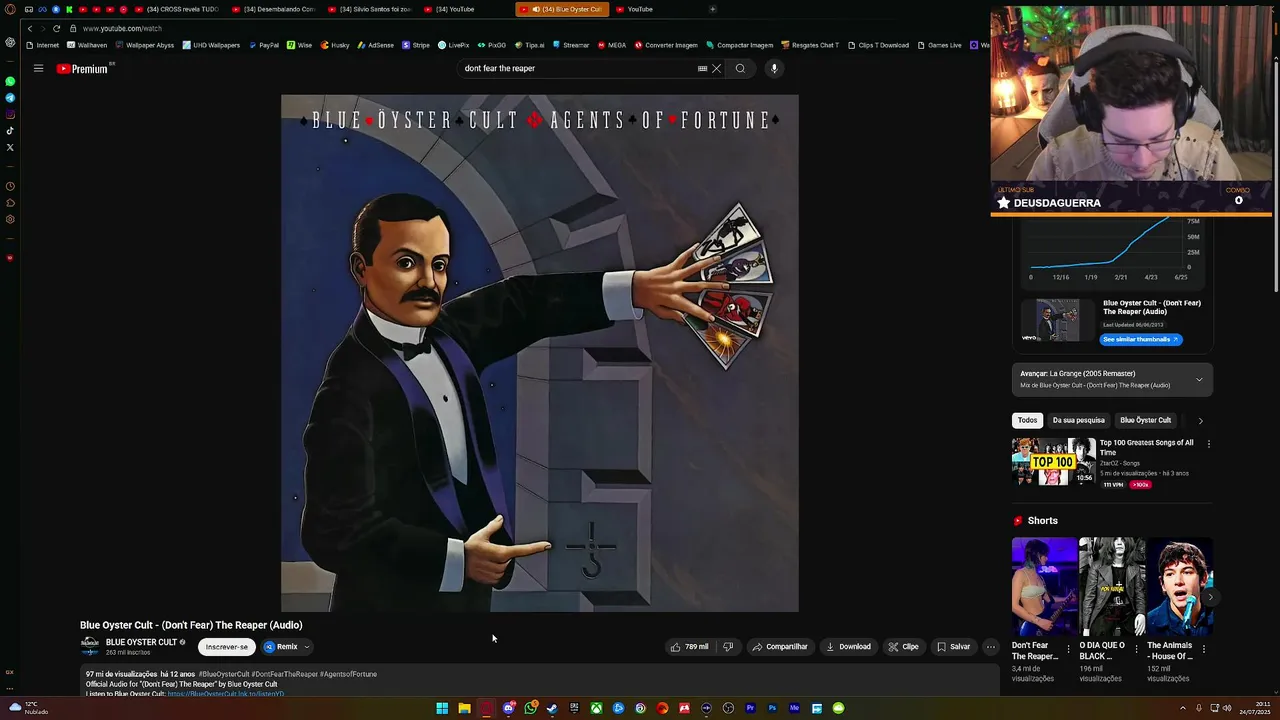Click the search input field
The width and height of the screenshot is (1280, 720).
(x=578, y=69)
